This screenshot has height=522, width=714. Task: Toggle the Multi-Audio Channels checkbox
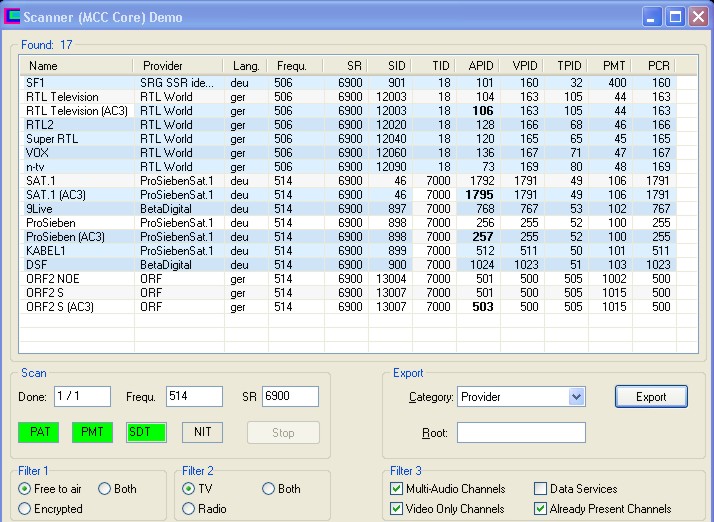point(396,489)
